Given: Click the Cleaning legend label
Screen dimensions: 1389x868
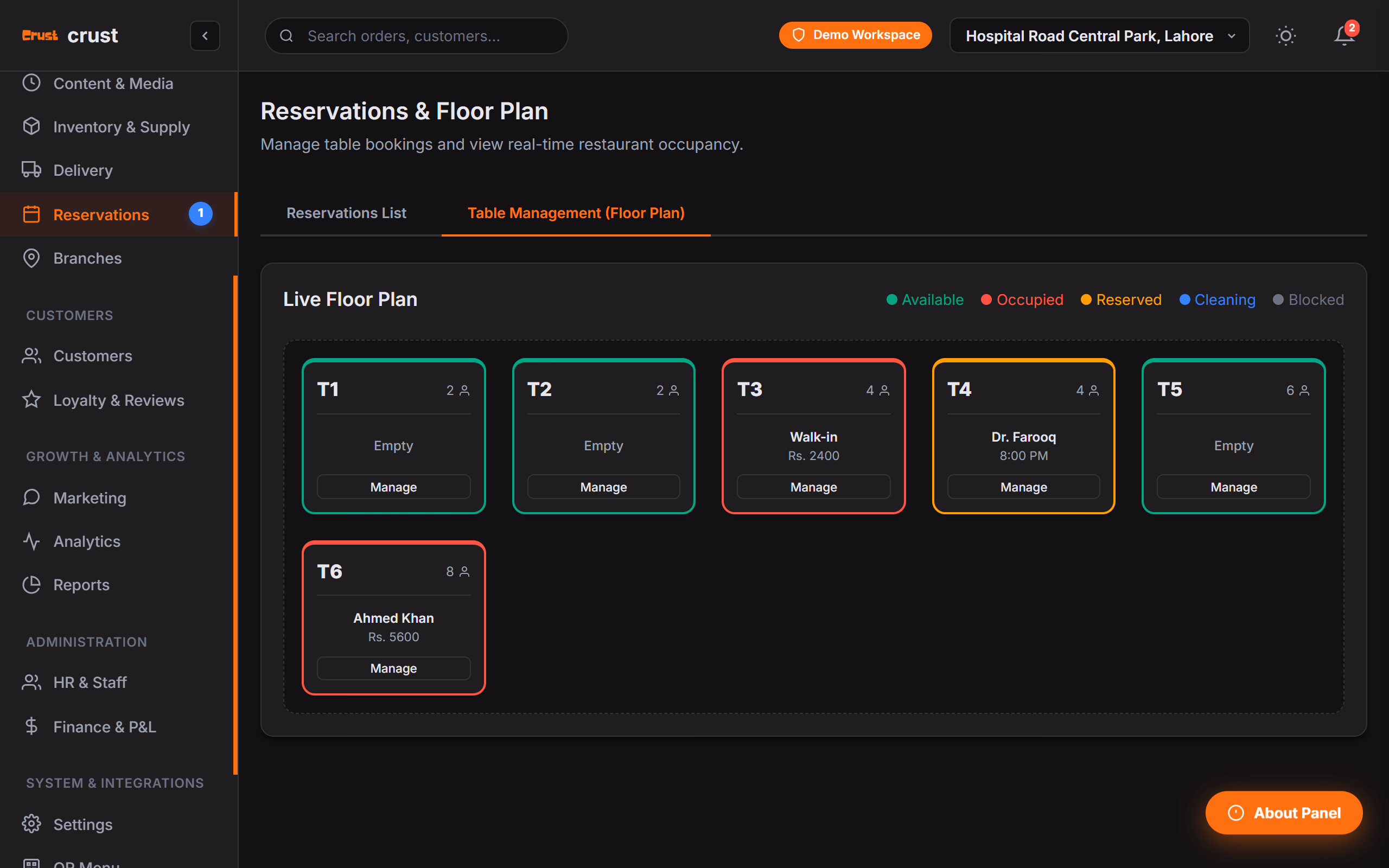Looking at the screenshot, I should coord(1225,299).
